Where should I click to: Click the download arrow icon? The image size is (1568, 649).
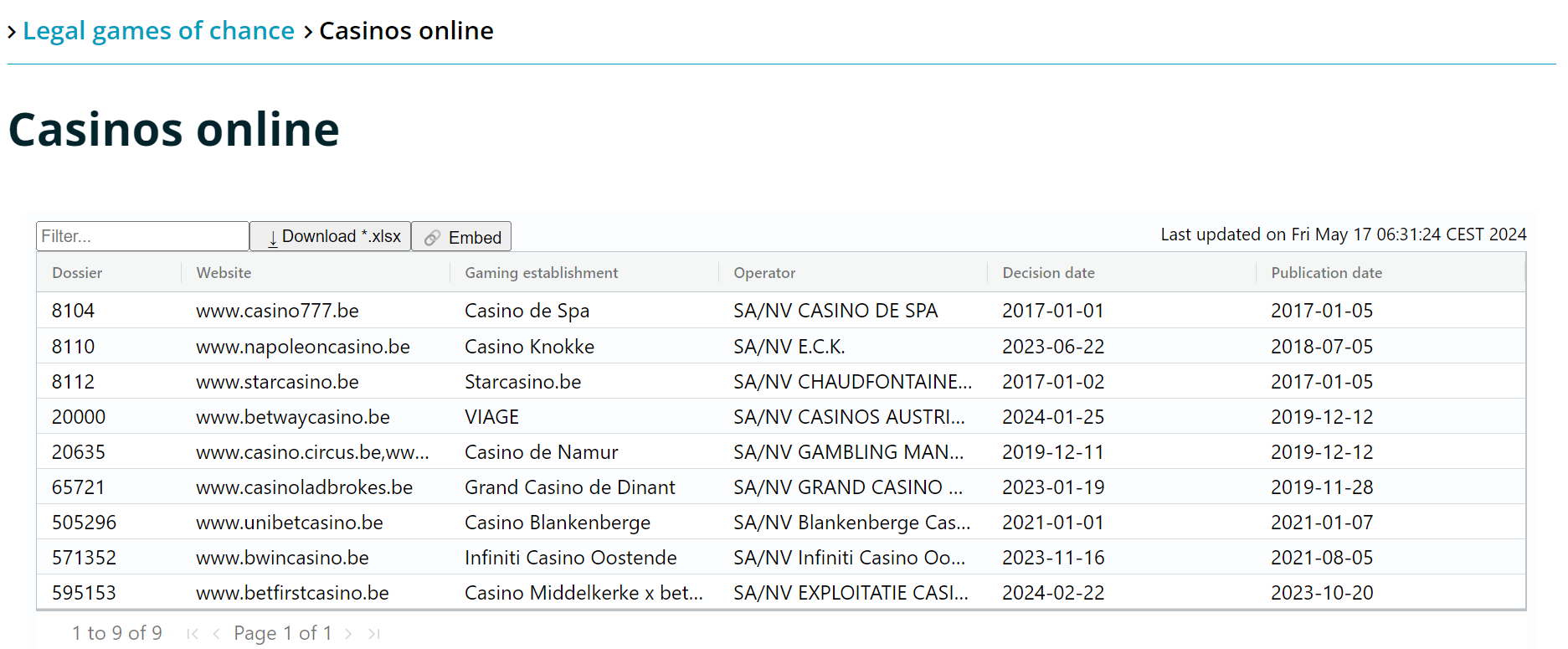(x=272, y=238)
